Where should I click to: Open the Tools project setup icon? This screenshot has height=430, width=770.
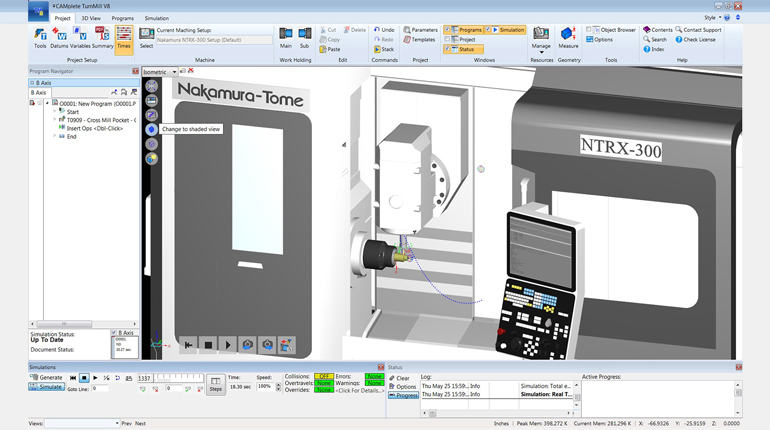[x=40, y=38]
